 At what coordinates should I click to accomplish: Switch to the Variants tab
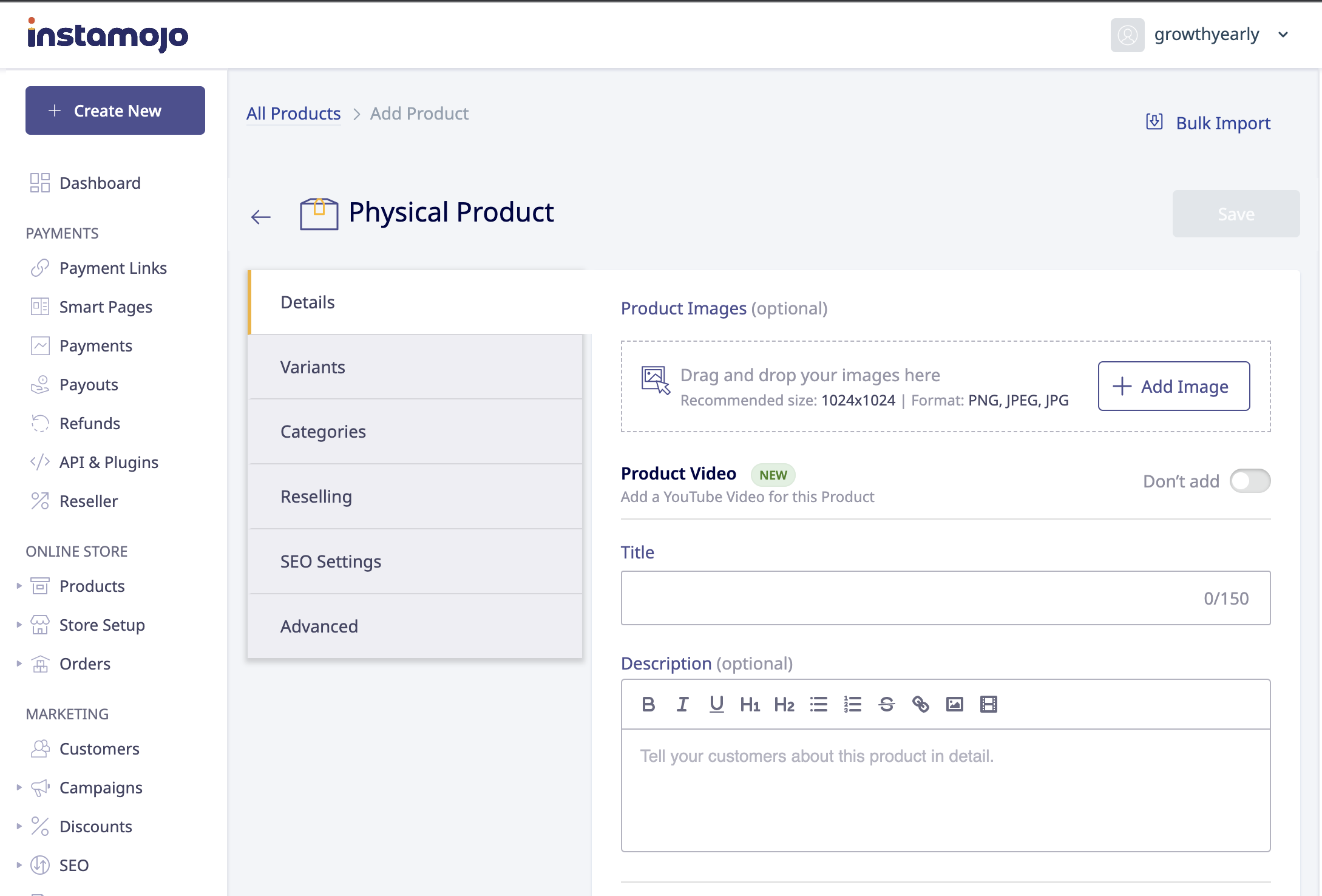pos(416,367)
